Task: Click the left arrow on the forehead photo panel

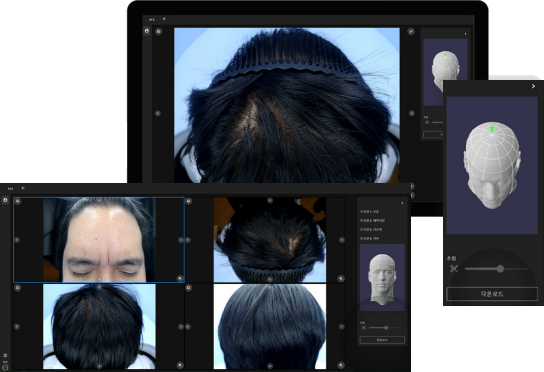Action: (x=17, y=240)
